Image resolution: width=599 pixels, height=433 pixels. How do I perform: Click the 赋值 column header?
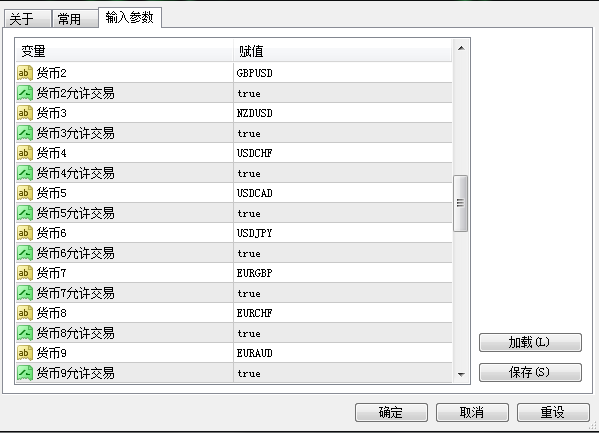[342, 51]
